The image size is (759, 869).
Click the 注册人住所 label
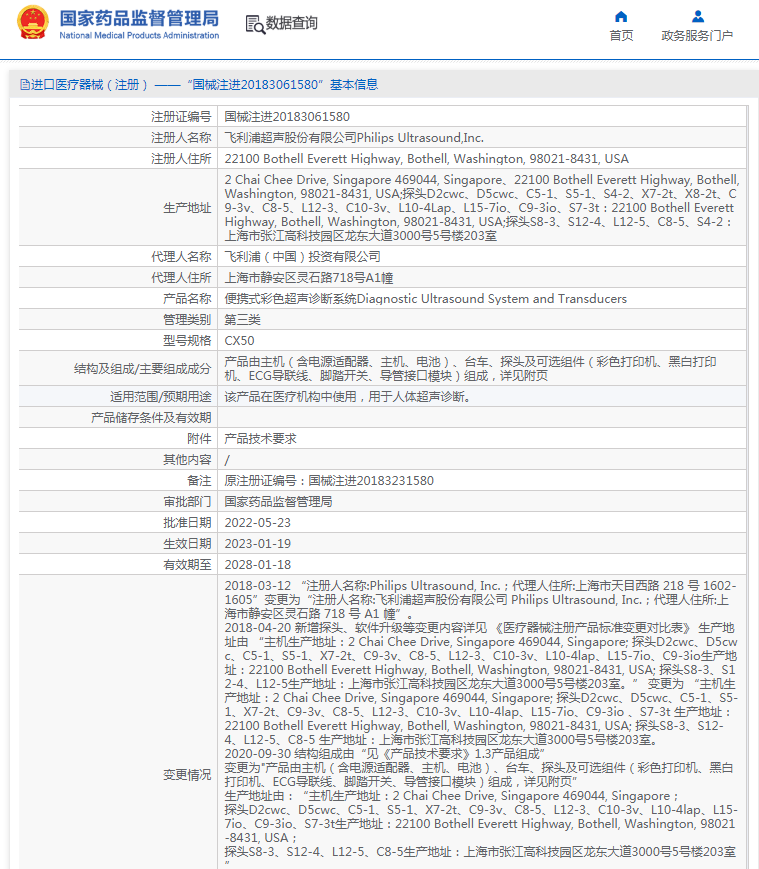point(181,159)
